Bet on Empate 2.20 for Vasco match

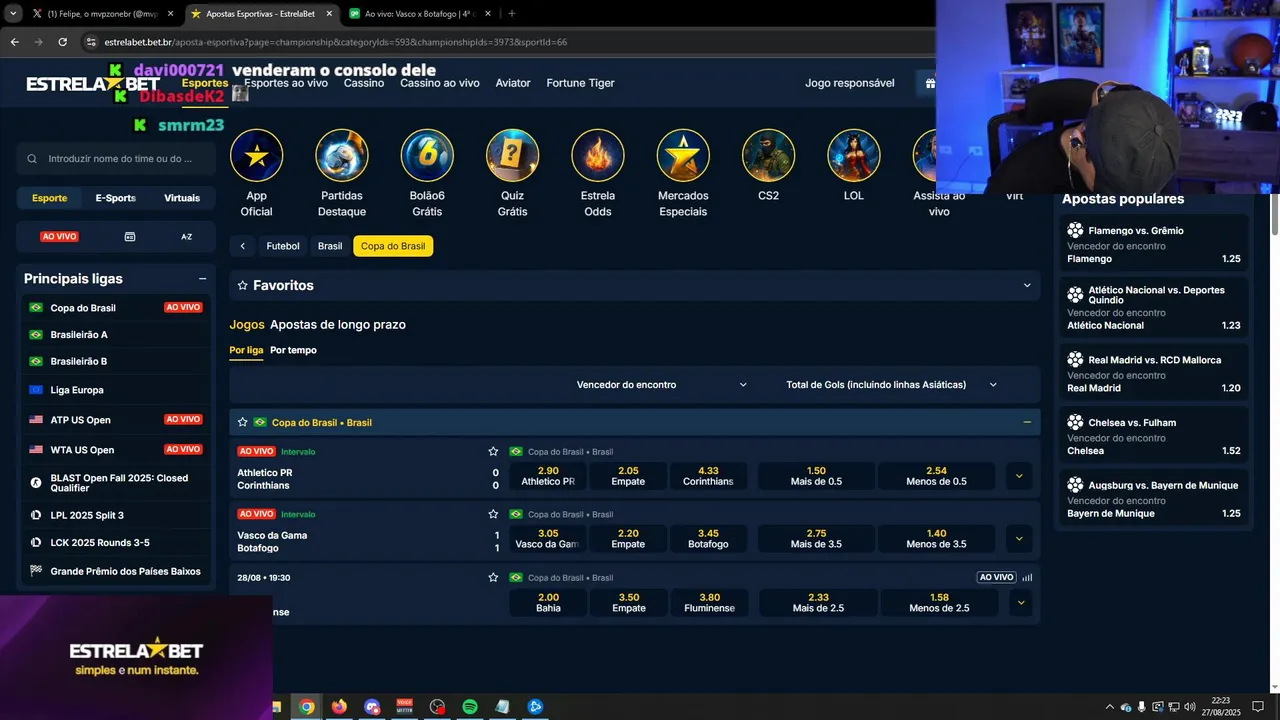click(628, 539)
